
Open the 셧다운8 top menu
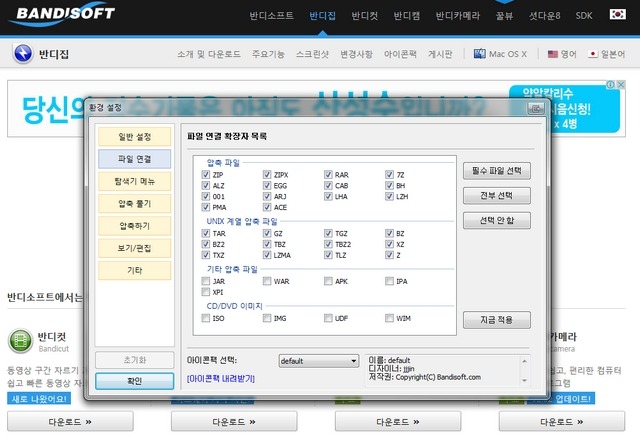click(544, 16)
